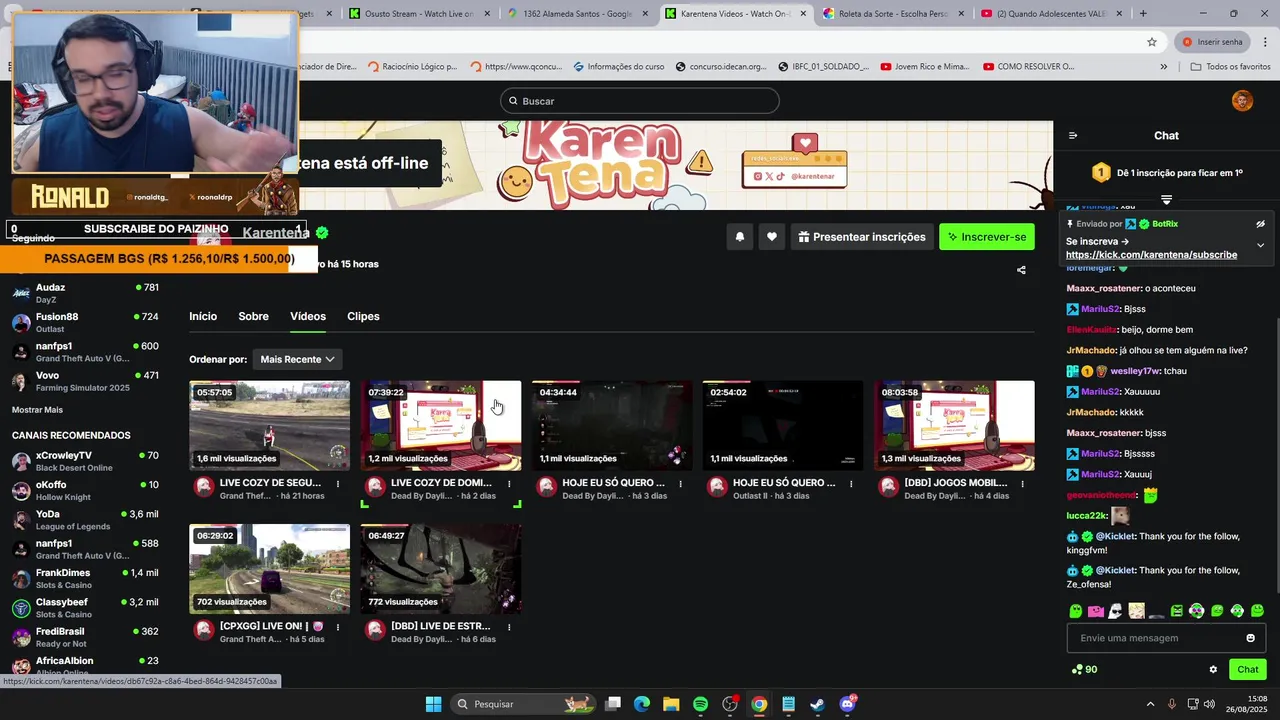Open FrediBrasil Ready or Not channel

pos(85,637)
